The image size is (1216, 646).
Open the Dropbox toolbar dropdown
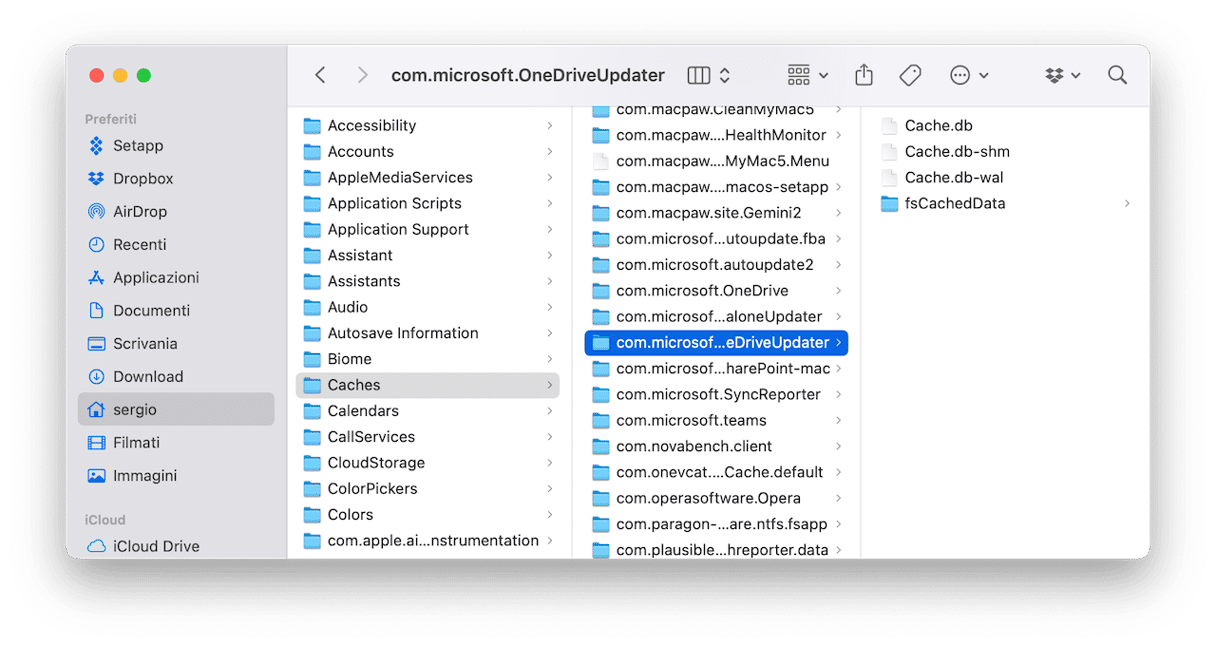(x=1062, y=75)
